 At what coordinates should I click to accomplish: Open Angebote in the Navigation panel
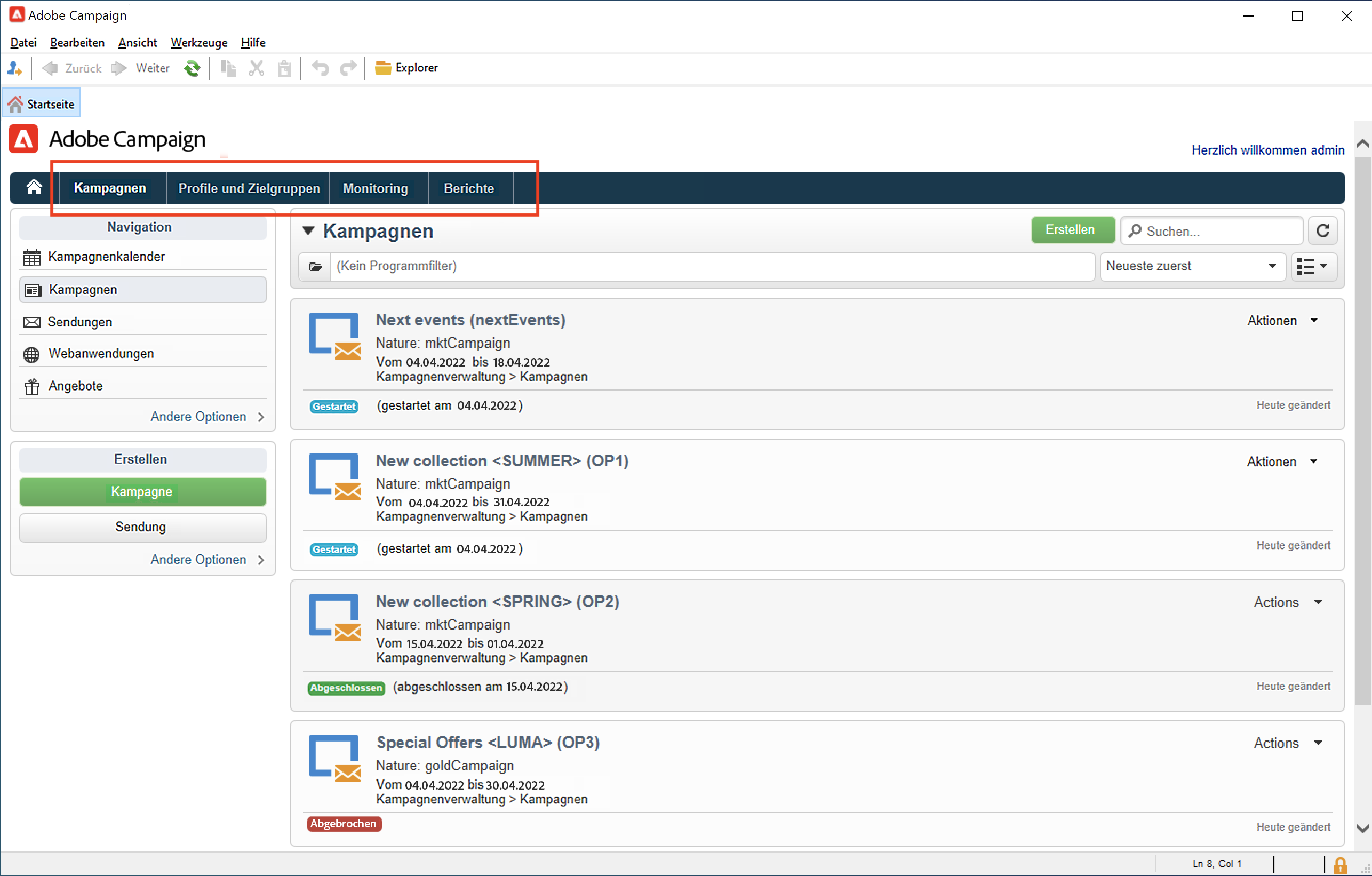(x=75, y=386)
